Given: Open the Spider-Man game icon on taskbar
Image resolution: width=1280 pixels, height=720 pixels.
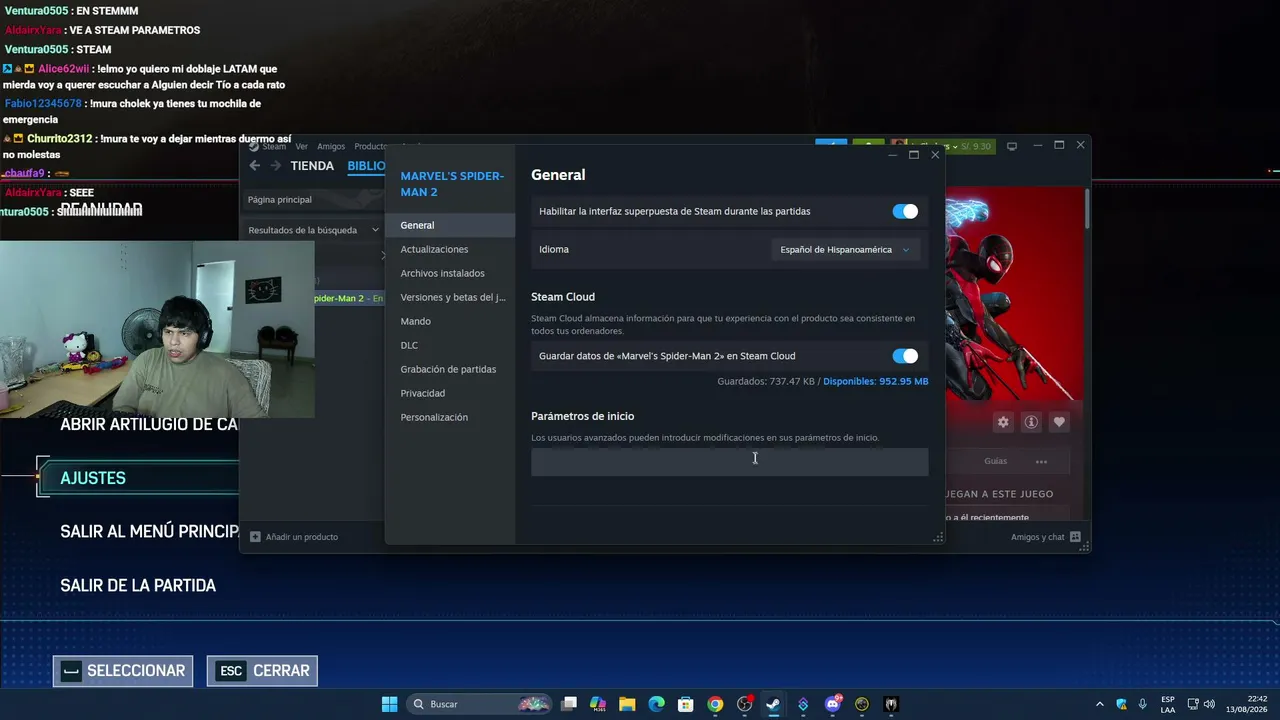Looking at the screenshot, I should pos(891,704).
